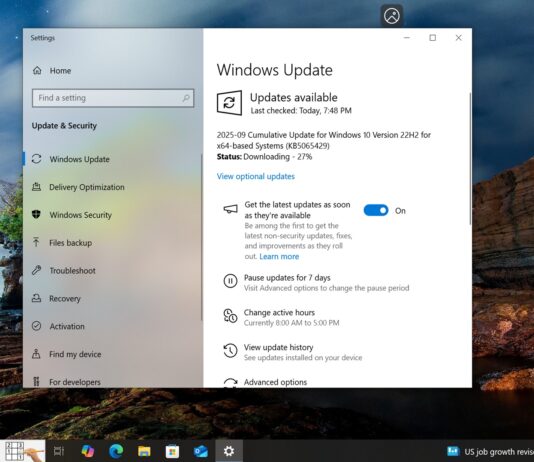Click the Windows Update sidebar sync icon
Screen dimensions: 534x462
(x=36, y=159)
